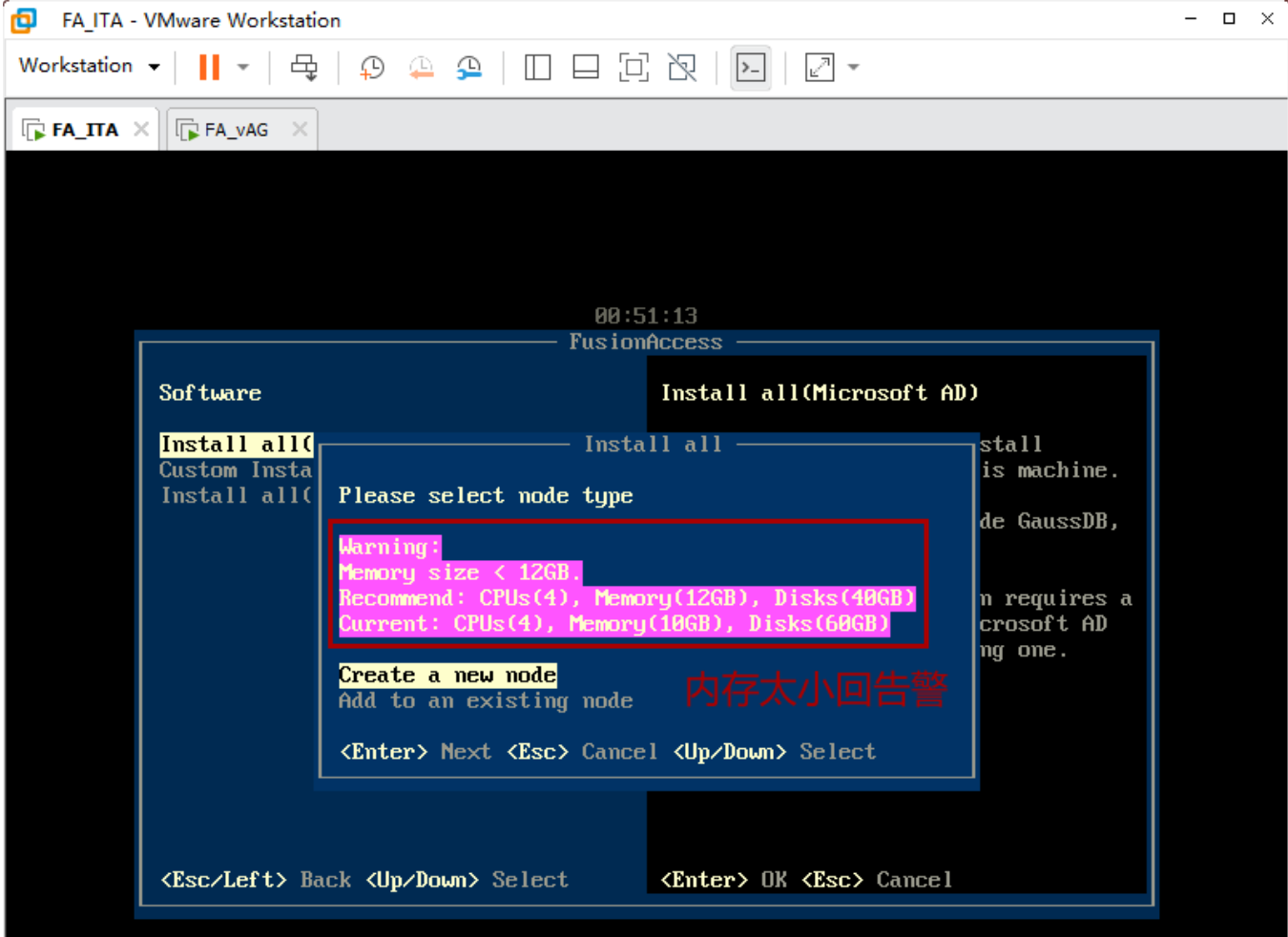The height and width of the screenshot is (937, 1288).
Task: Toggle the console view button
Action: click(x=751, y=67)
